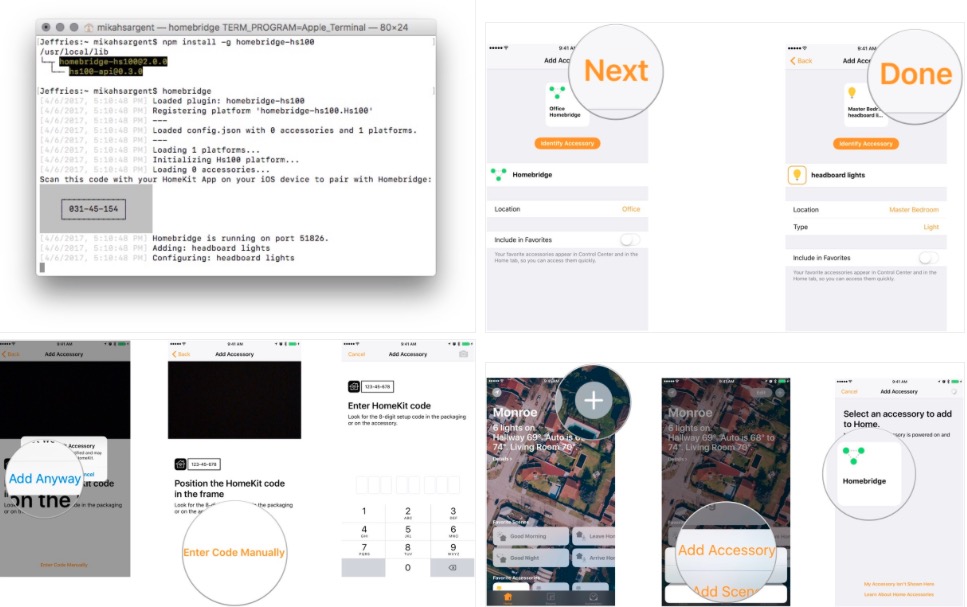This screenshot has width=967, height=607.
Task: Tap plus icon on dimmed Monroe screen
Action: coord(780,392)
